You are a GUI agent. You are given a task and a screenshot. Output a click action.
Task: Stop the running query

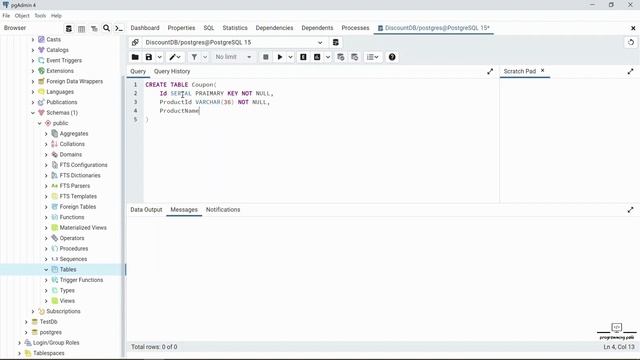click(266, 57)
